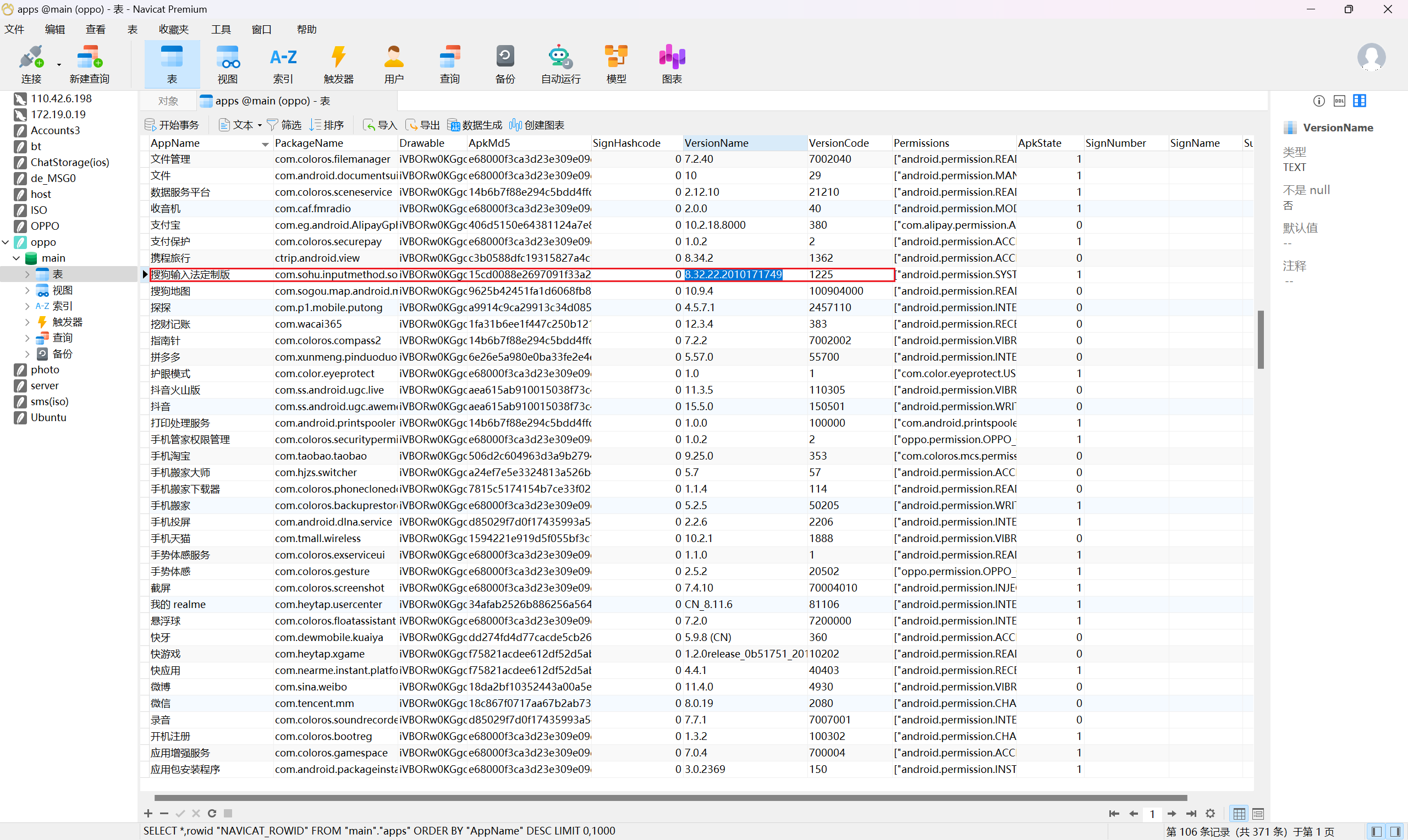Click the 导入 import button
The image size is (1408, 840).
point(380,125)
